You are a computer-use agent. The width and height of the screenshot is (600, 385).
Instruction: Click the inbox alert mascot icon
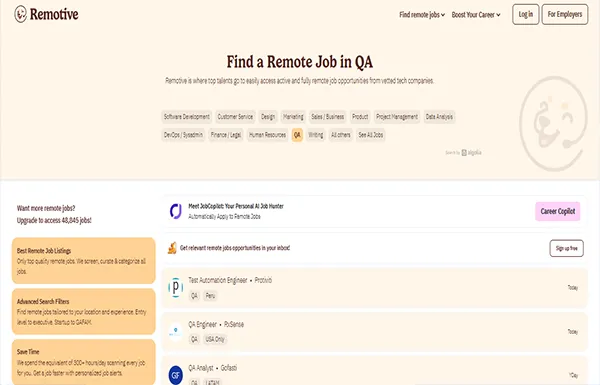pos(172,248)
